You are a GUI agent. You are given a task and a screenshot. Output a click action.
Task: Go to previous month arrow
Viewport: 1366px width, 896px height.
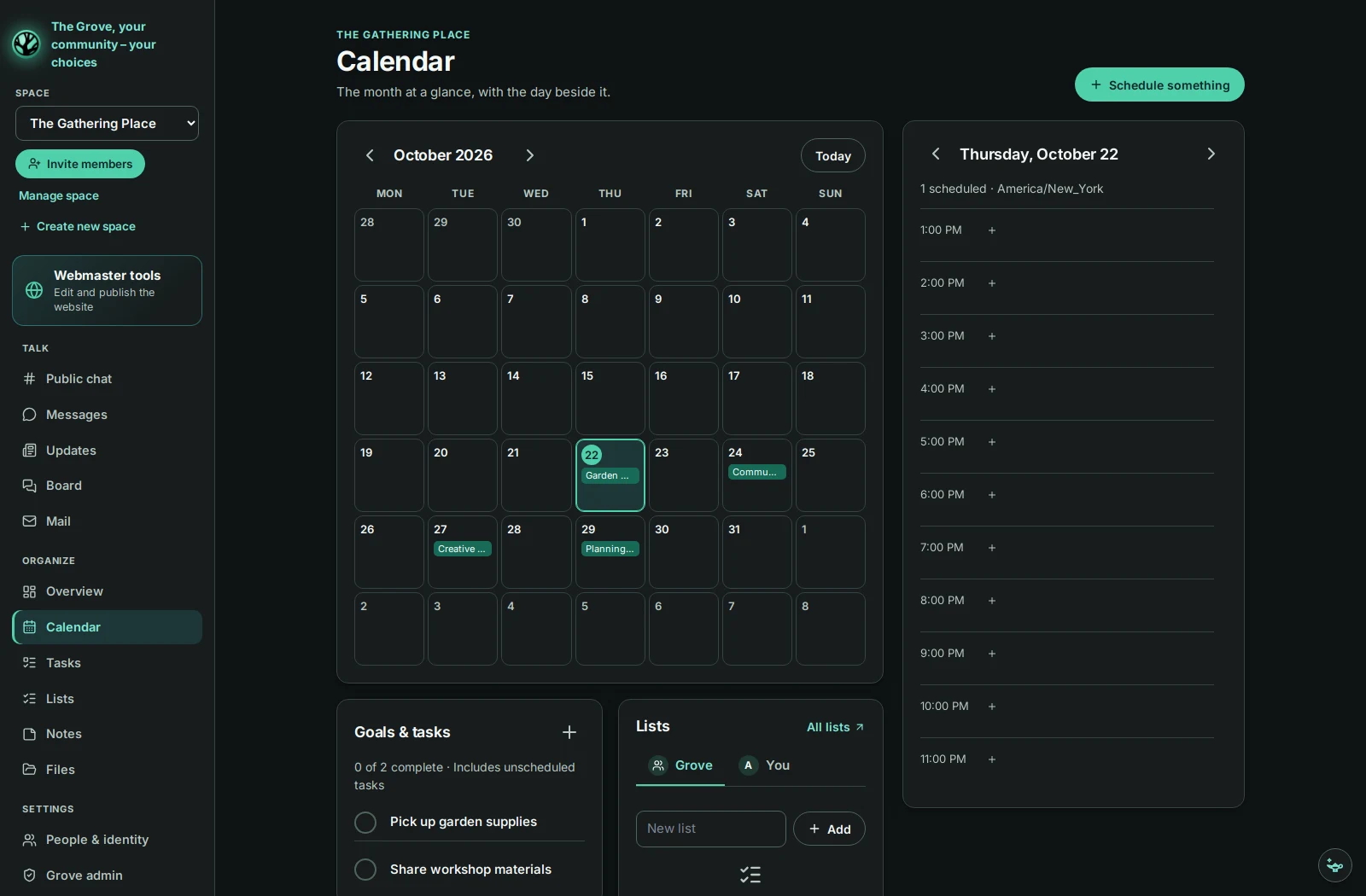coord(370,155)
